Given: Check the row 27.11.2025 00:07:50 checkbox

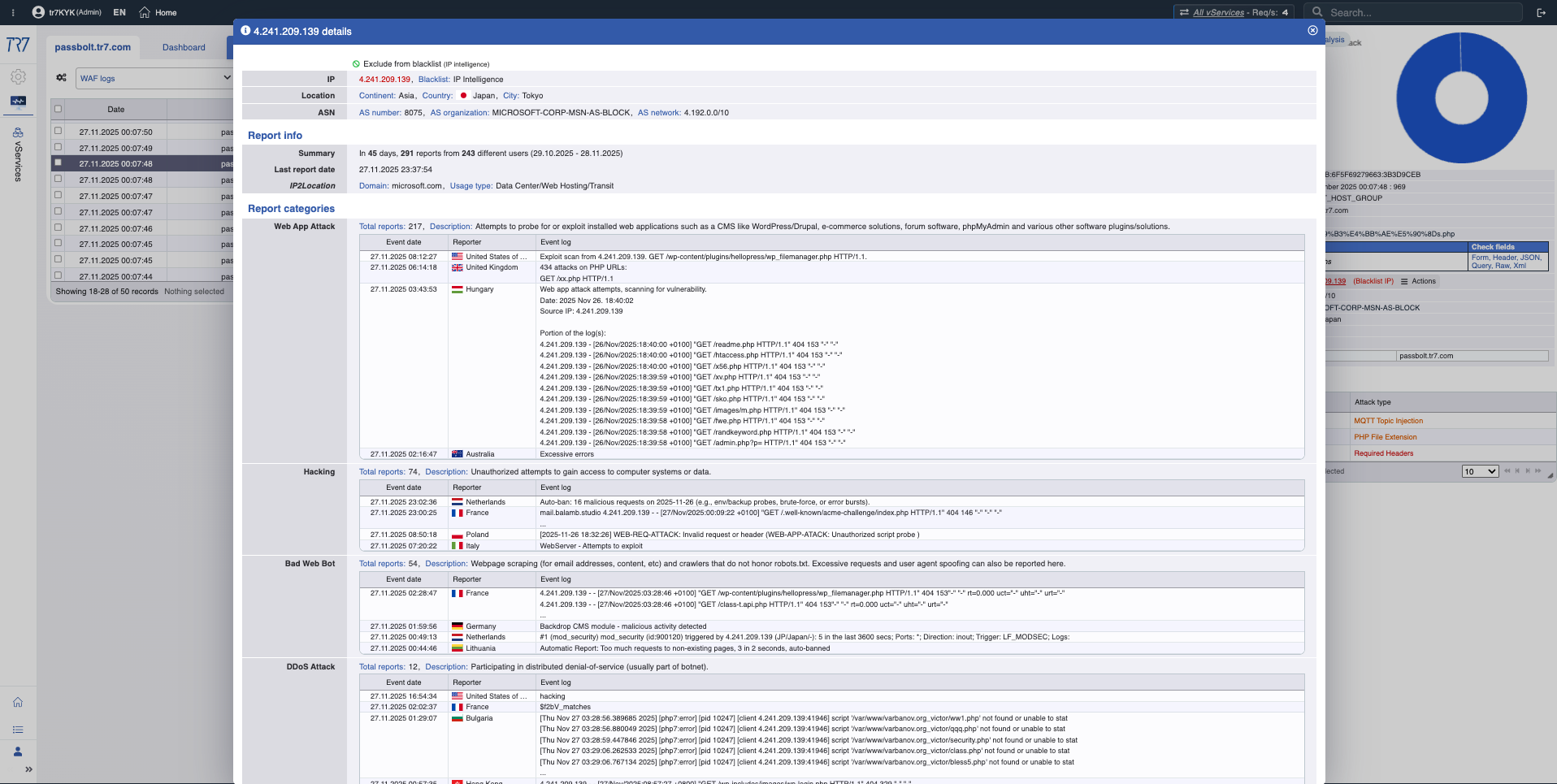Looking at the screenshot, I should pyautogui.click(x=58, y=131).
